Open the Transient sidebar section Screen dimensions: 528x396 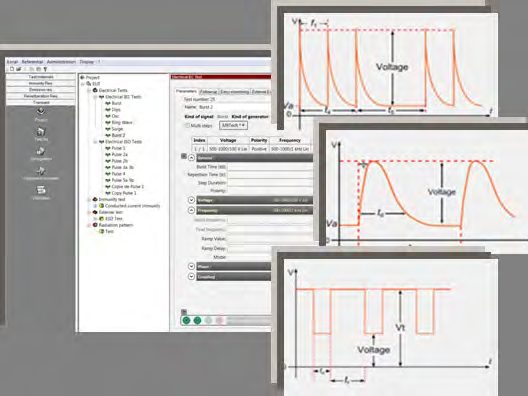(x=41, y=102)
